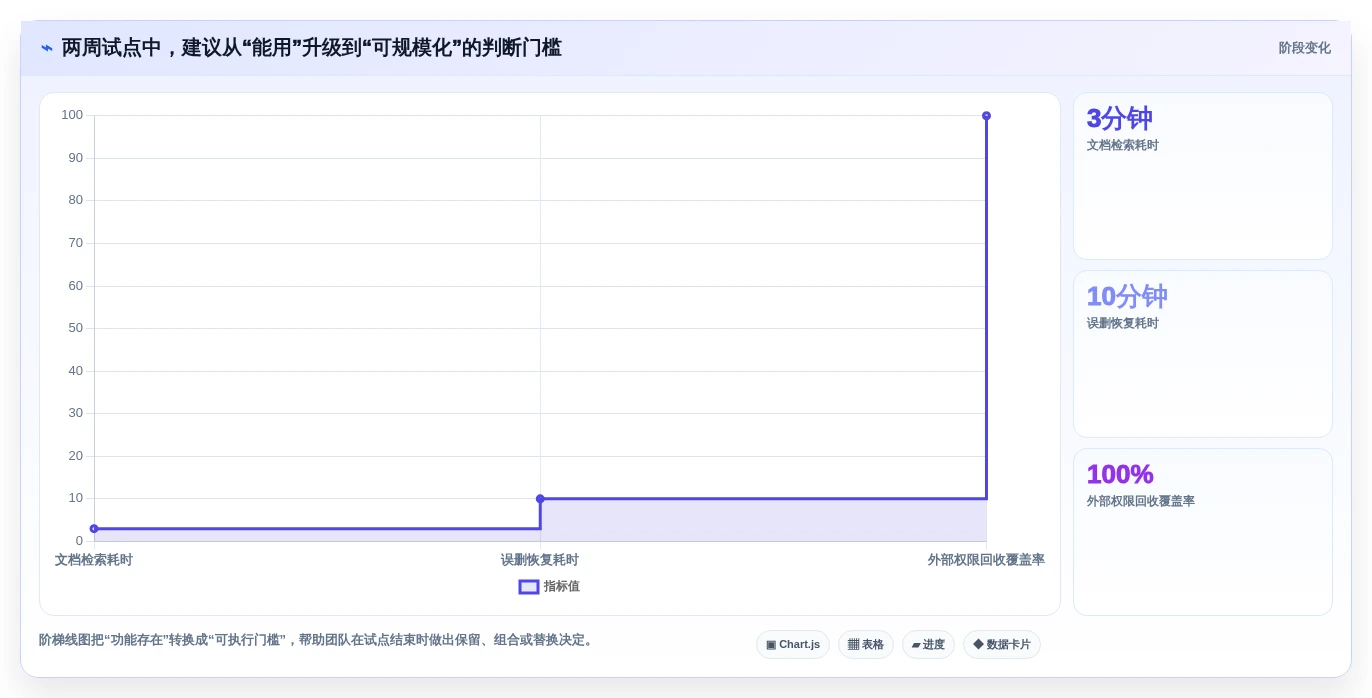Click x-axis label 误删恢复耗时

pos(540,560)
